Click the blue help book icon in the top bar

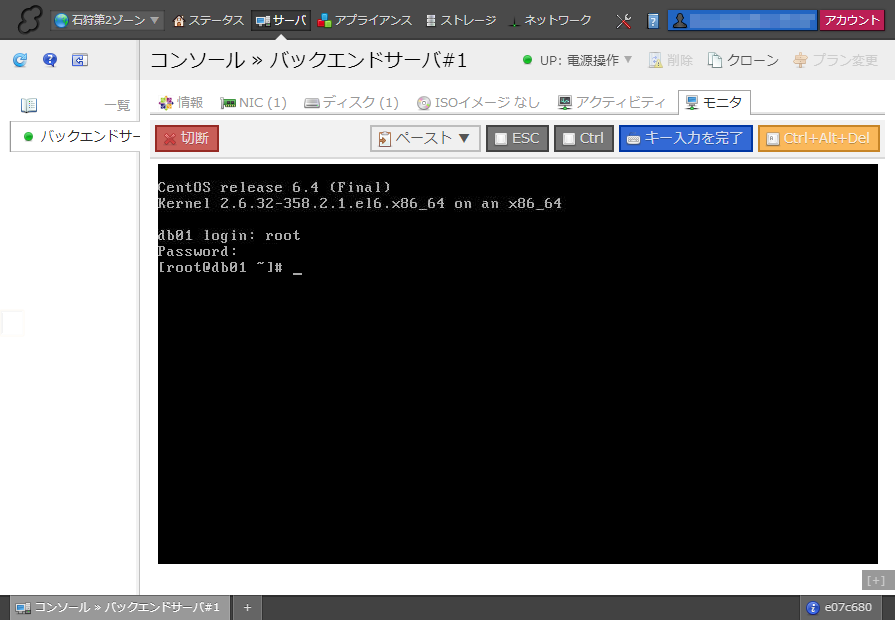click(x=653, y=20)
